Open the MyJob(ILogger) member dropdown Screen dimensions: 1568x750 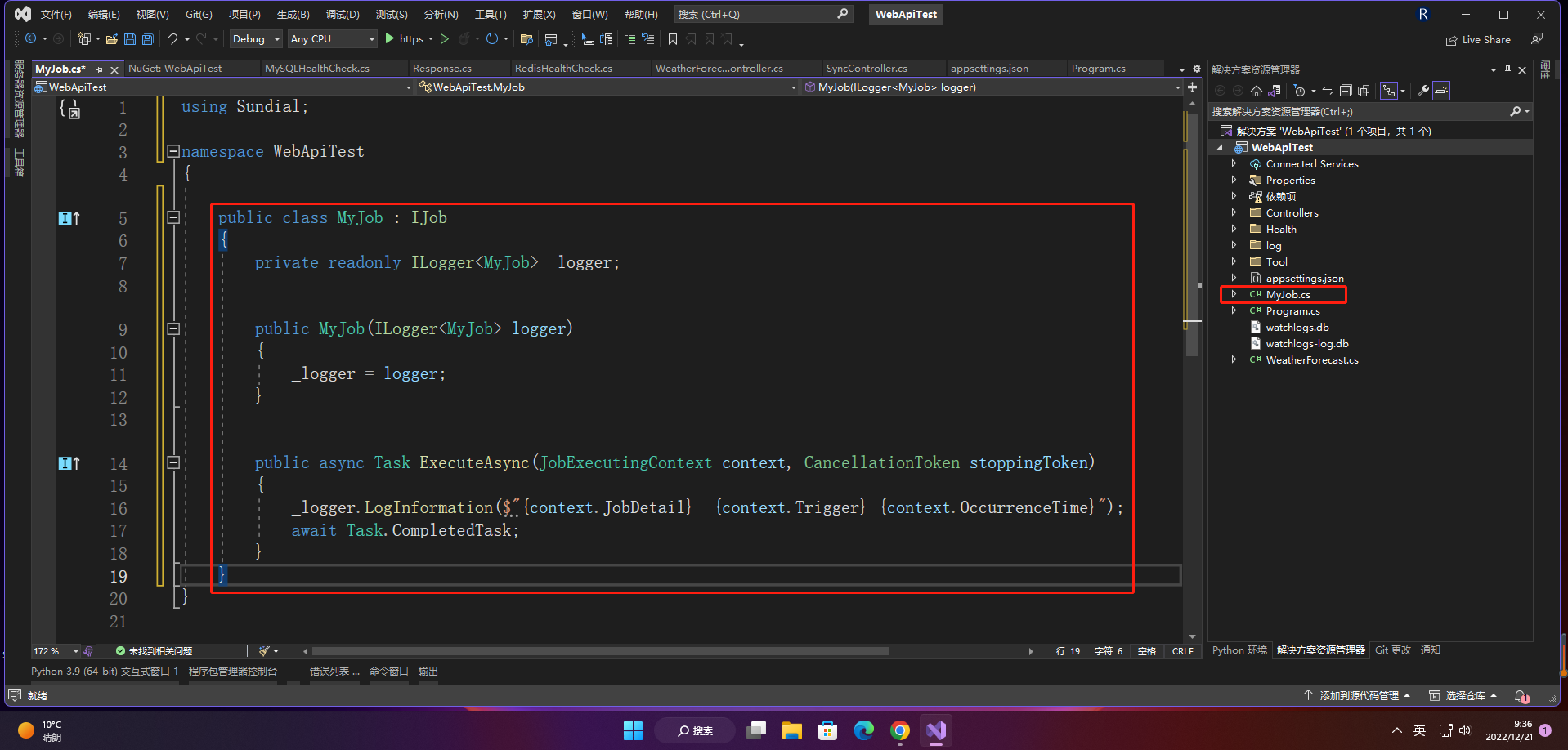coord(992,87)
